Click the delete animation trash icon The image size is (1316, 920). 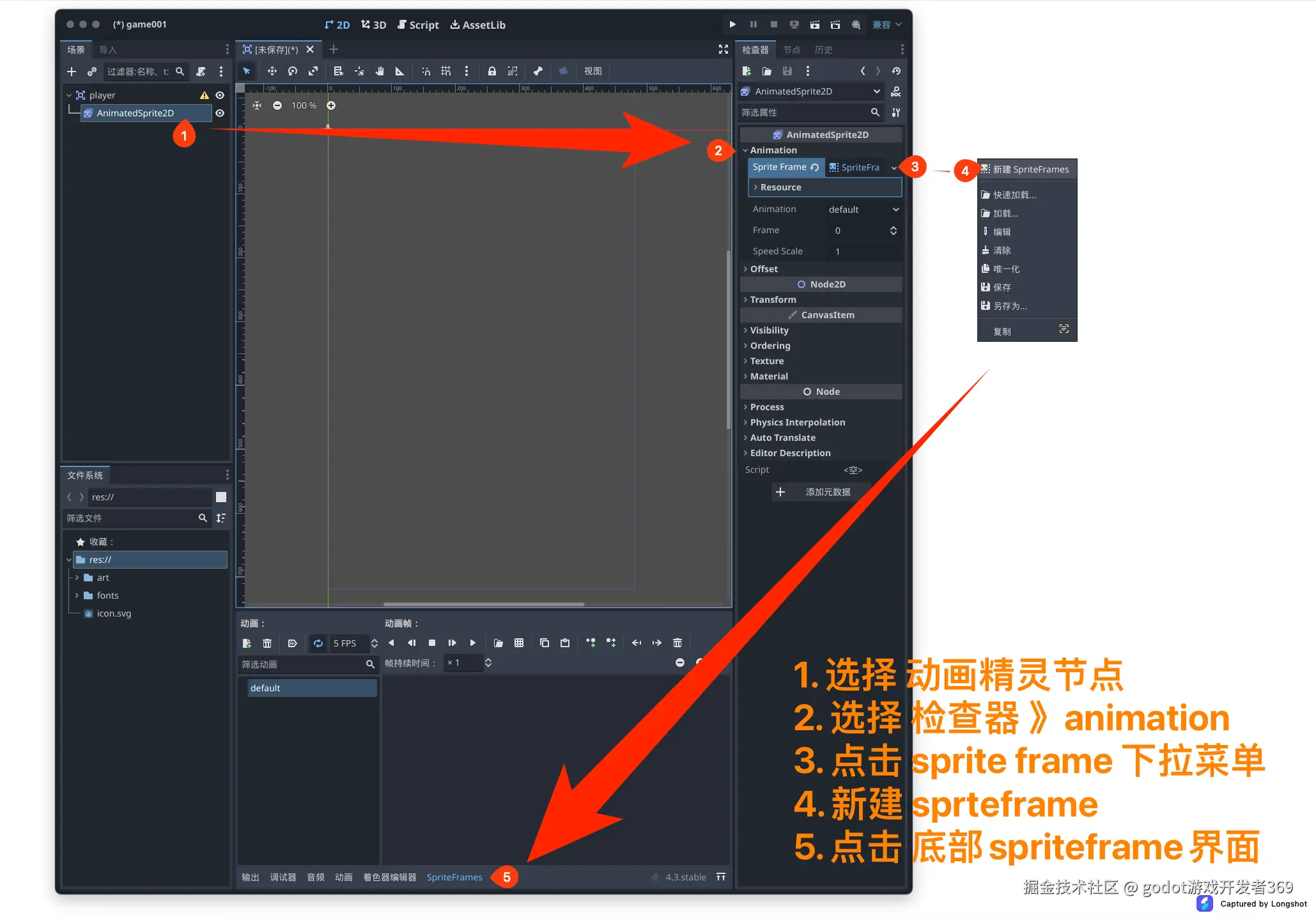point(267,643)
